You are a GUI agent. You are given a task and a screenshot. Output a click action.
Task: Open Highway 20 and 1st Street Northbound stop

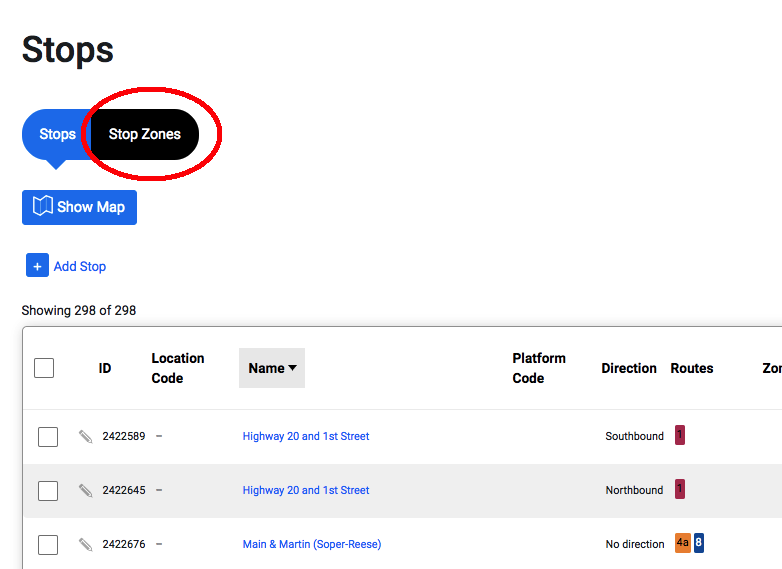tap(306, 490)
